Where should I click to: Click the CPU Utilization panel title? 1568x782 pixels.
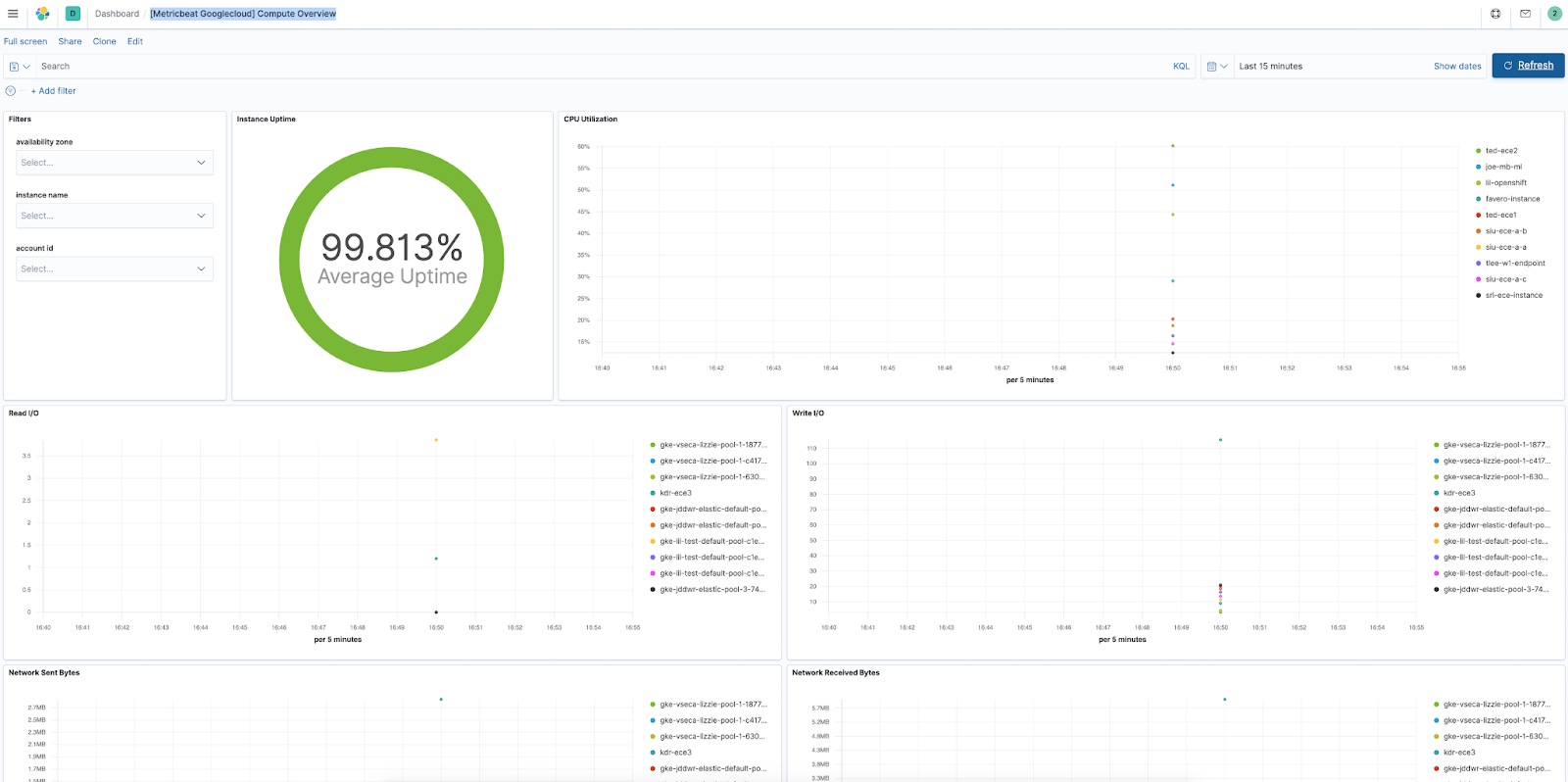tap(591, 120)
